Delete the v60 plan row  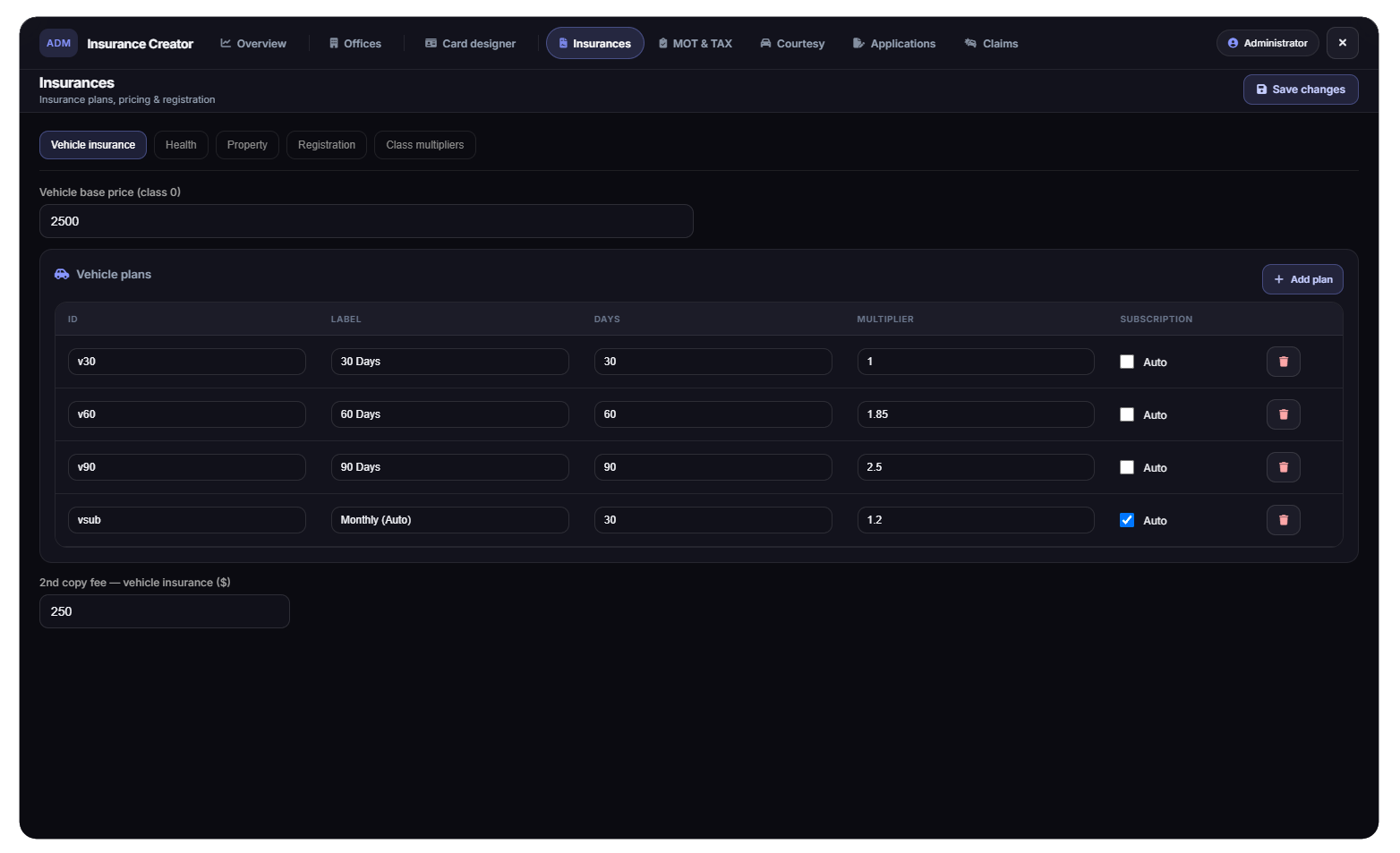pyautogui.click(x=1283, y=414)
